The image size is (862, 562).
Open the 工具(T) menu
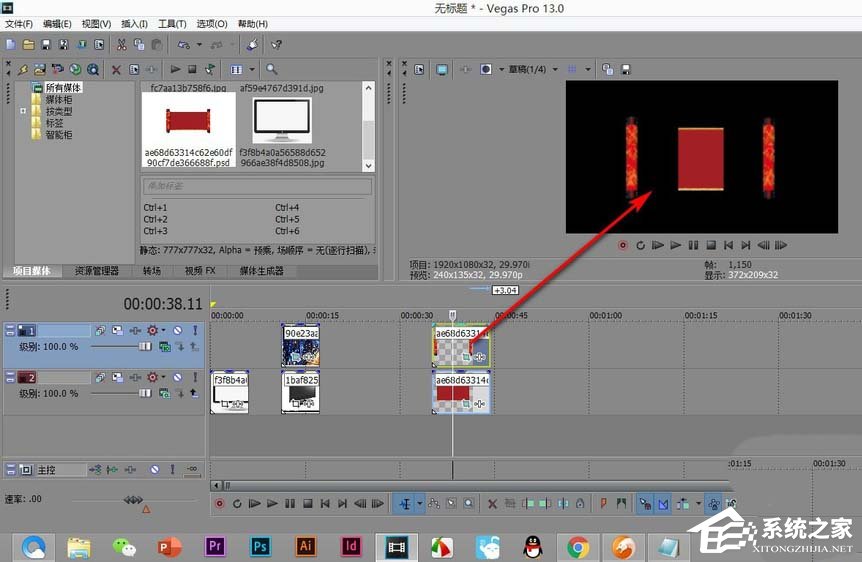coord(173,23)
